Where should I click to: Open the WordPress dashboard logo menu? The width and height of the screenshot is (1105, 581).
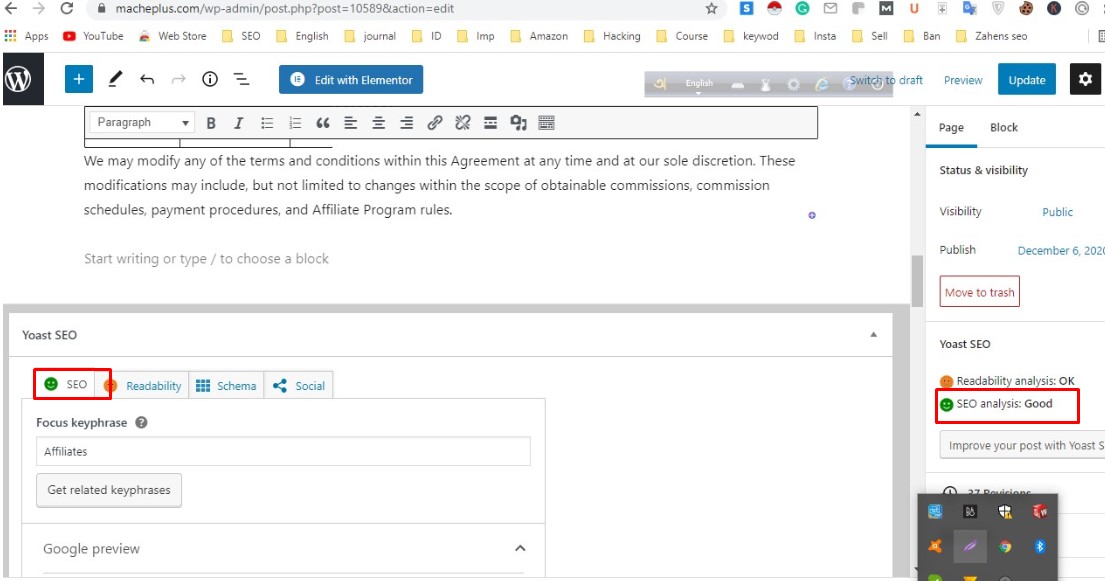click(22, 78)
